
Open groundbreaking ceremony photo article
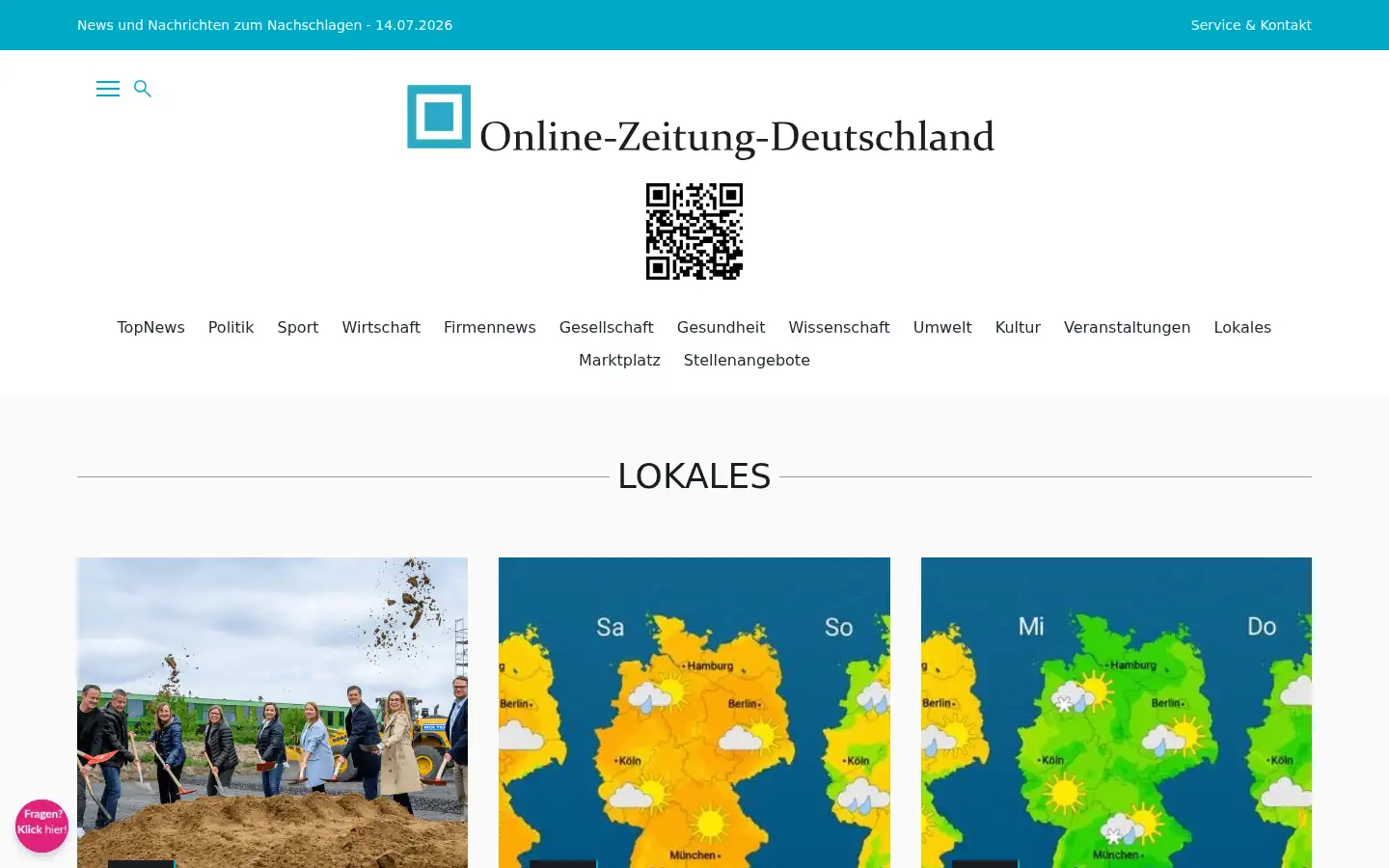click(x=272, y=713)
